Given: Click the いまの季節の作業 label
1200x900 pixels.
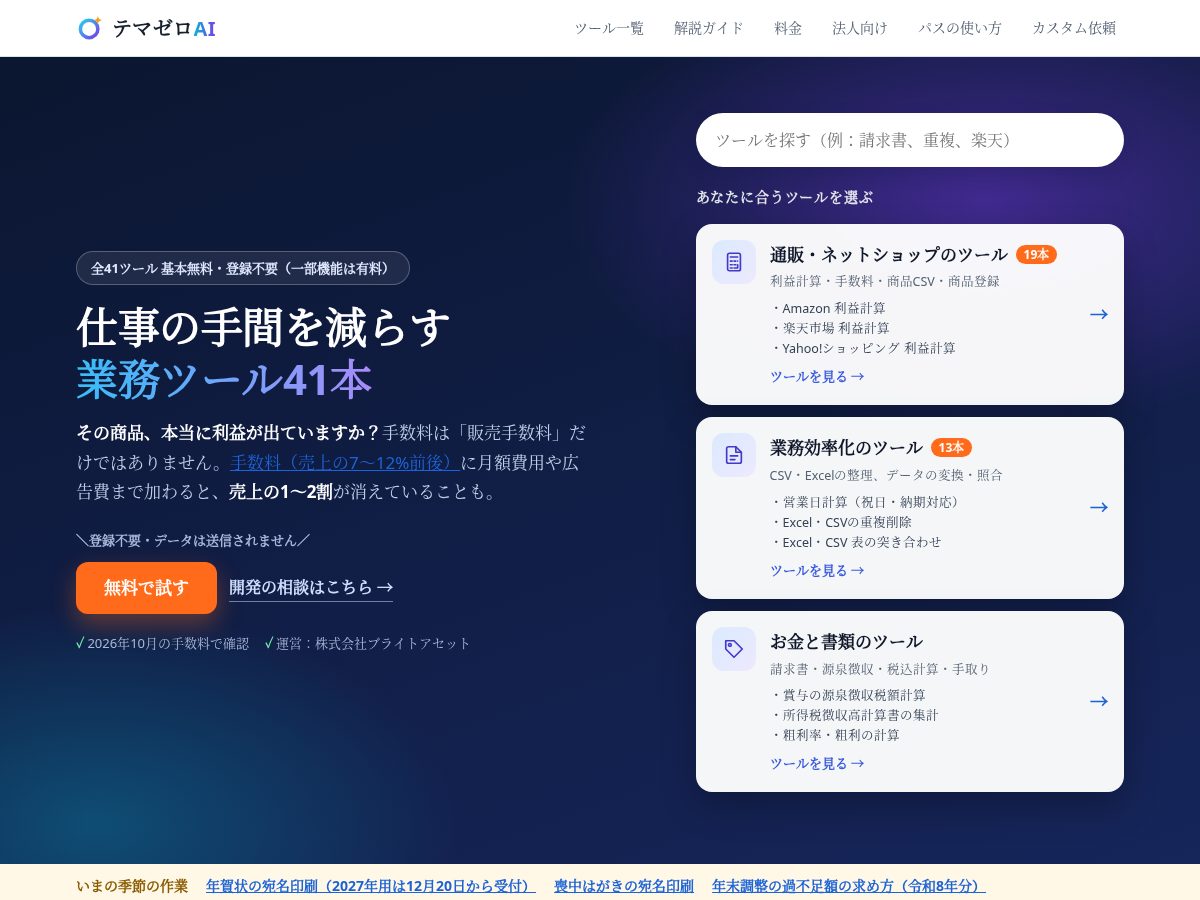Looking at the screenshot, I should [x=132, y=886].
